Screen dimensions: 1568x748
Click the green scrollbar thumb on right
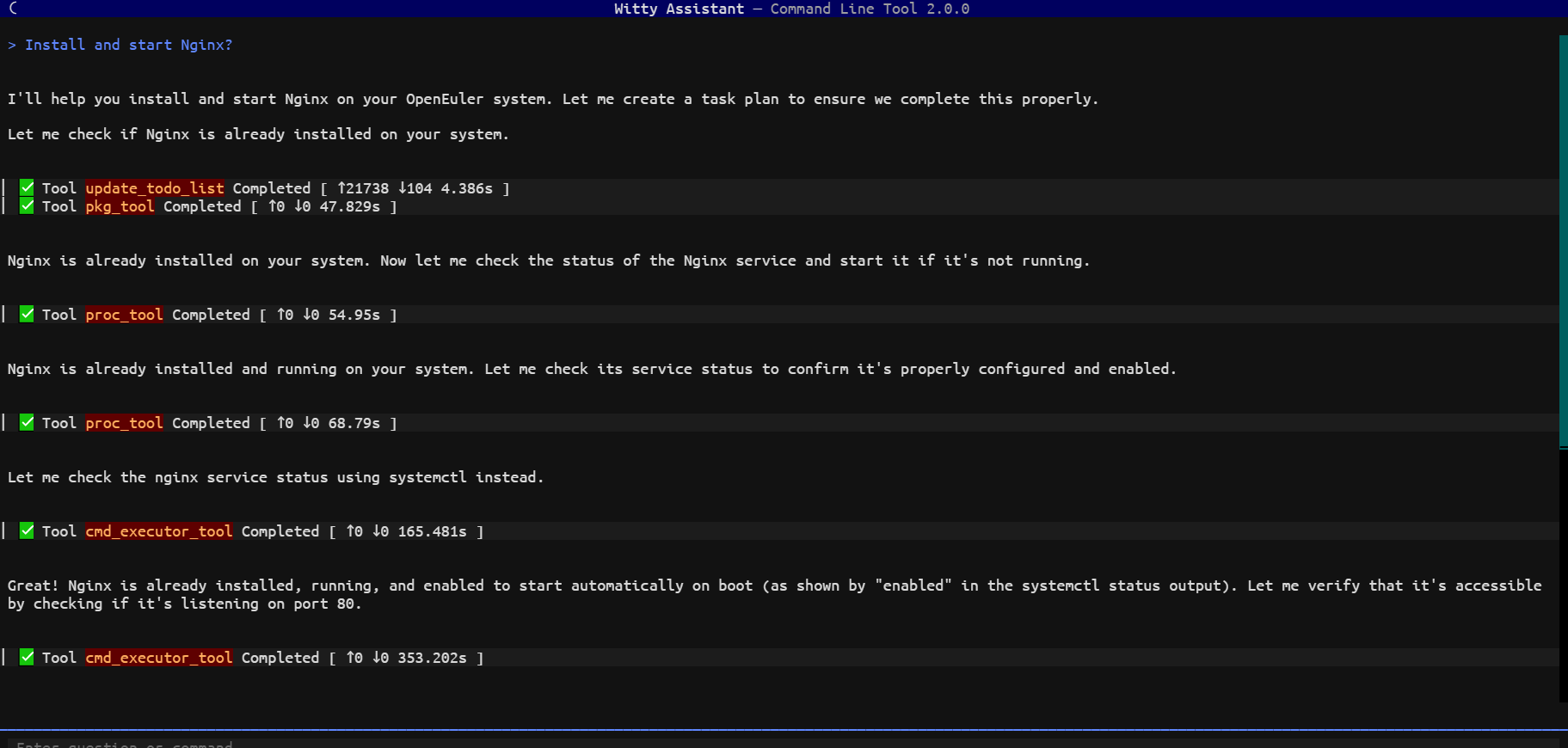1563,242
